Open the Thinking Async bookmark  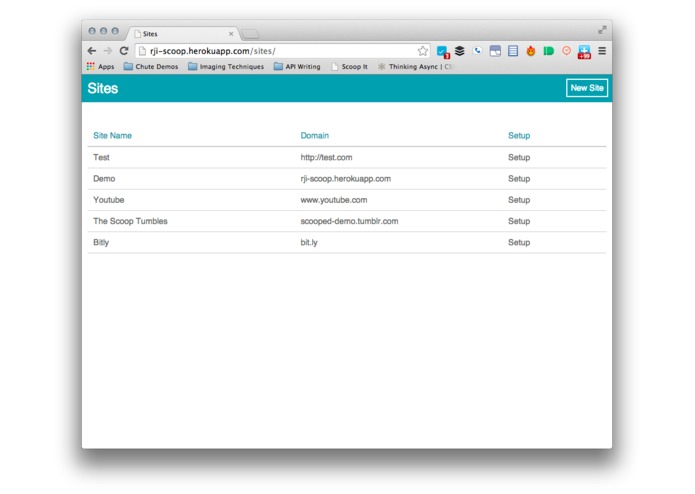(414, 66)
